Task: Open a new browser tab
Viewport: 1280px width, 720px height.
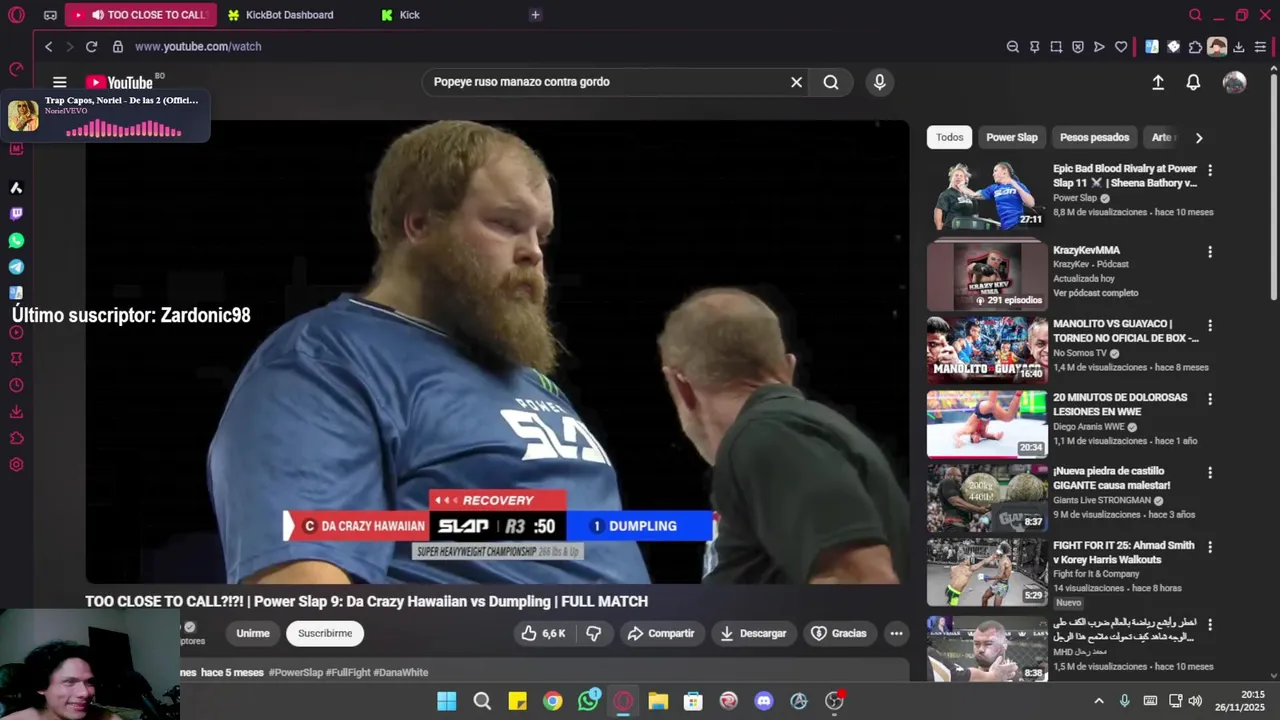Action: tap(535, 15)
